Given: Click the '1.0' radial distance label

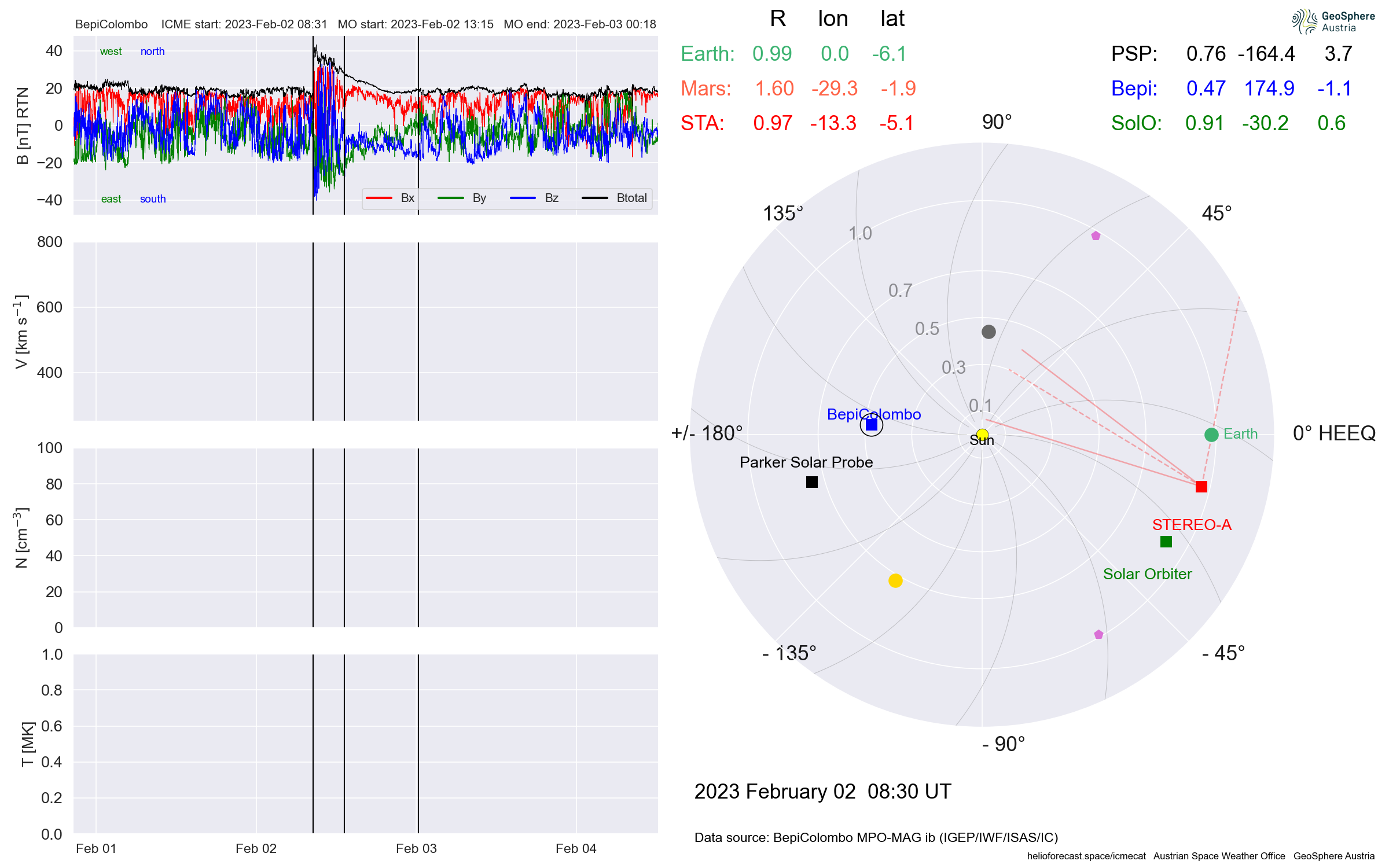Looking at the screenshot, I should [x=860, y=233].
